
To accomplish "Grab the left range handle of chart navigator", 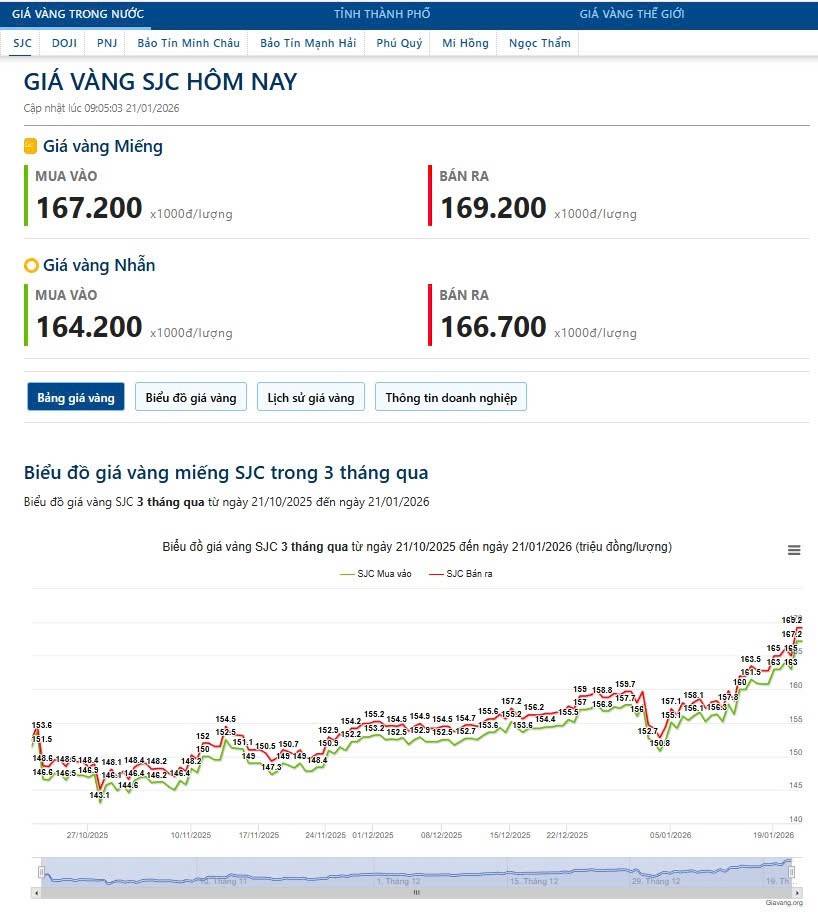I will click(x=40, y=871).
